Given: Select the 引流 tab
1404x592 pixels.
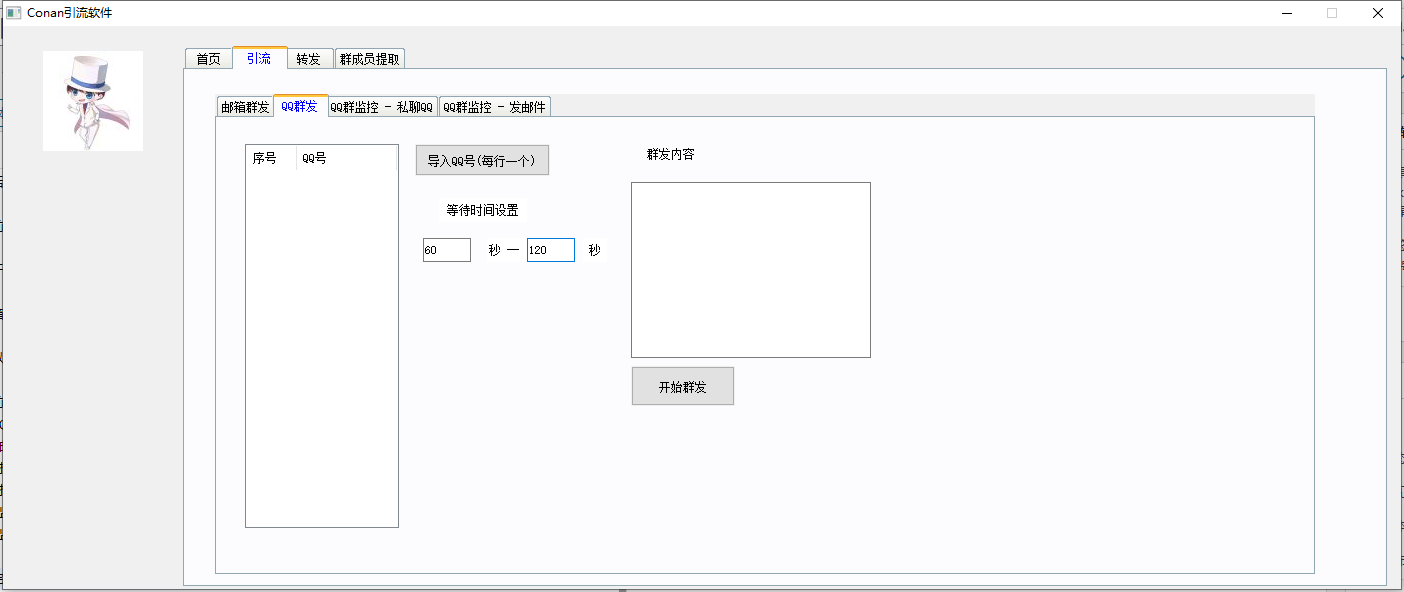Looking at the screenshot, I should click(259, 58).
